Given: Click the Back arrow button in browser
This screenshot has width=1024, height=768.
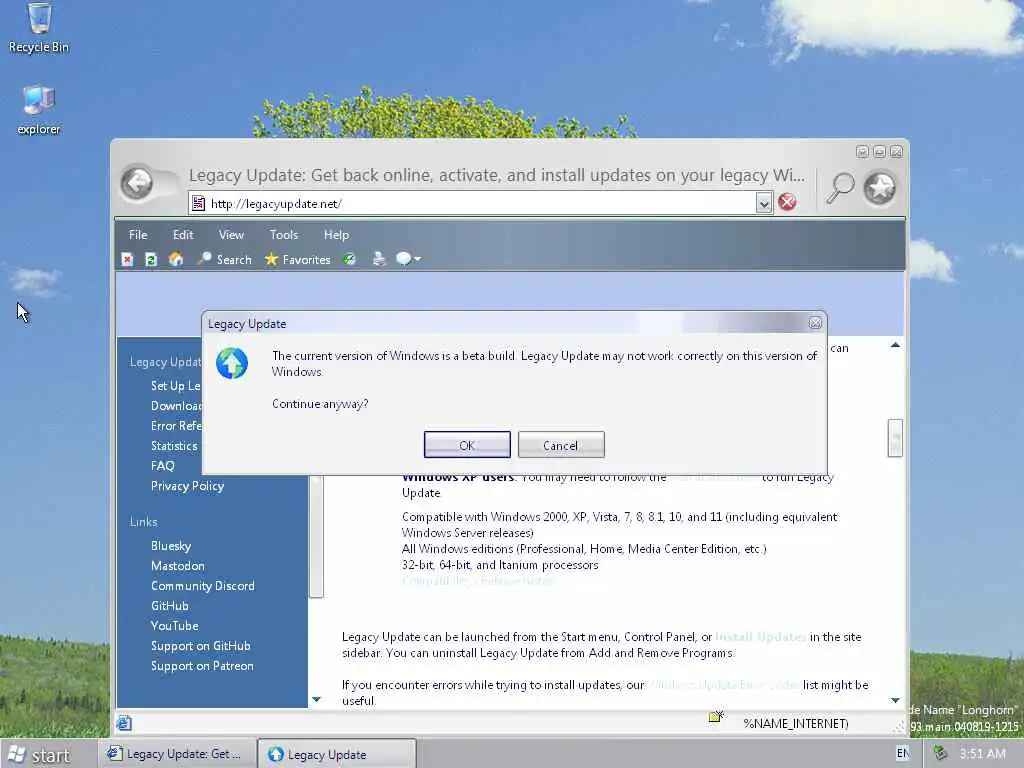Looking at the screenshot, I should pyautogui.click(x=138, y=183).
